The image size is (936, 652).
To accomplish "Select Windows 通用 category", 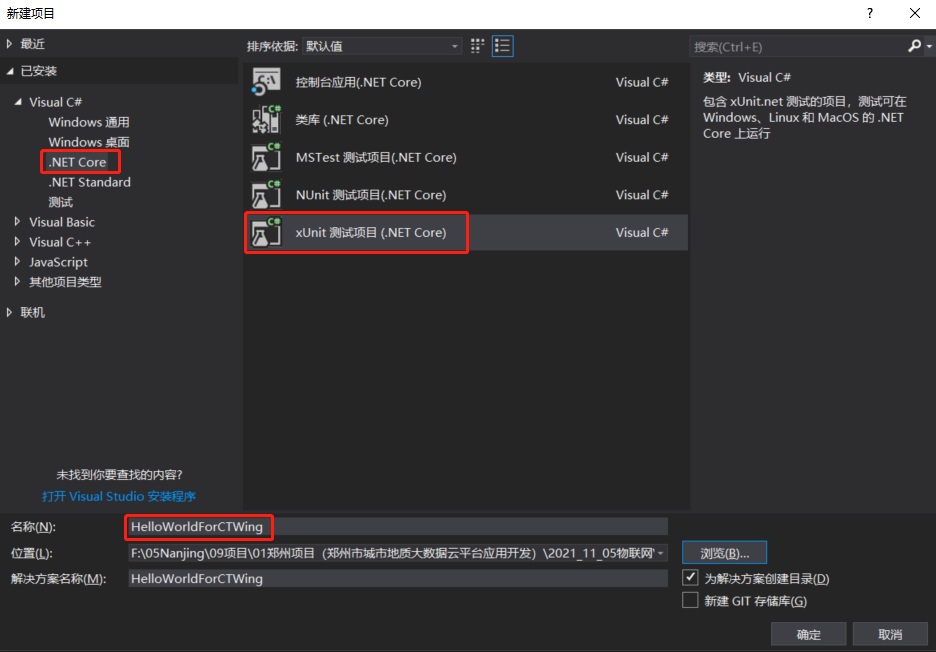I will coord(89,122).
